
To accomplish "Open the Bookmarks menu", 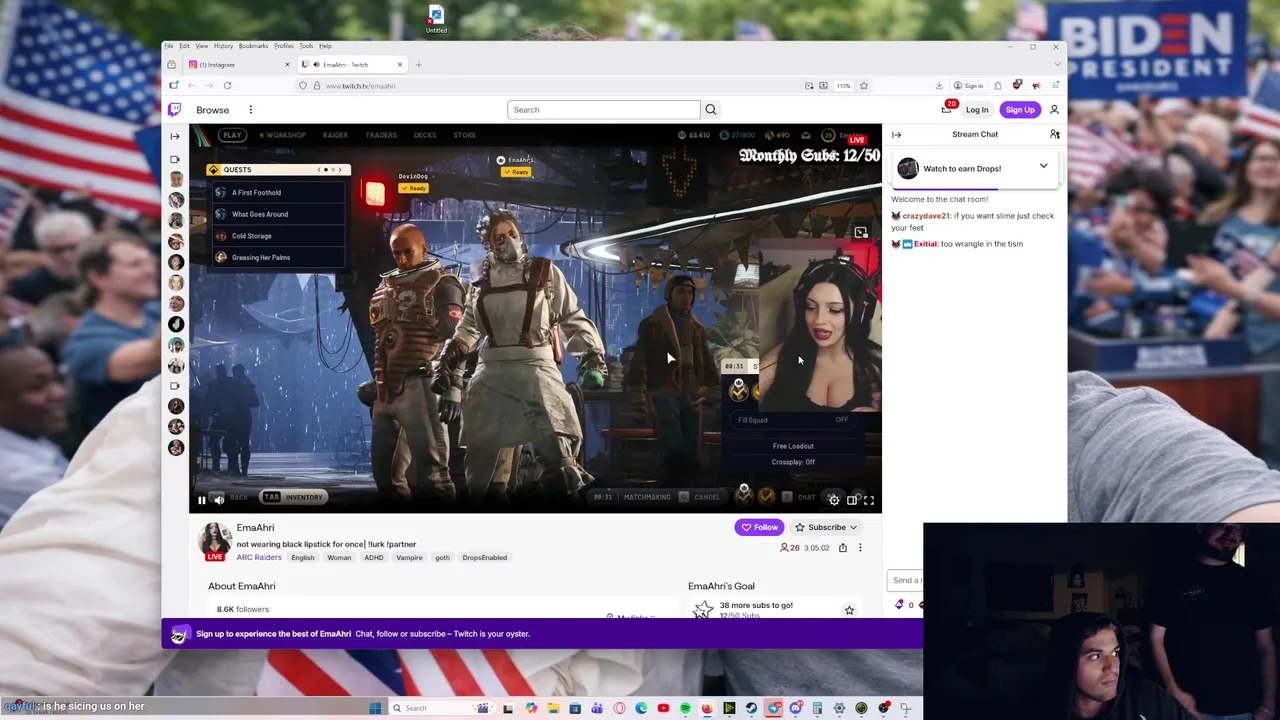I will [253, 46].
